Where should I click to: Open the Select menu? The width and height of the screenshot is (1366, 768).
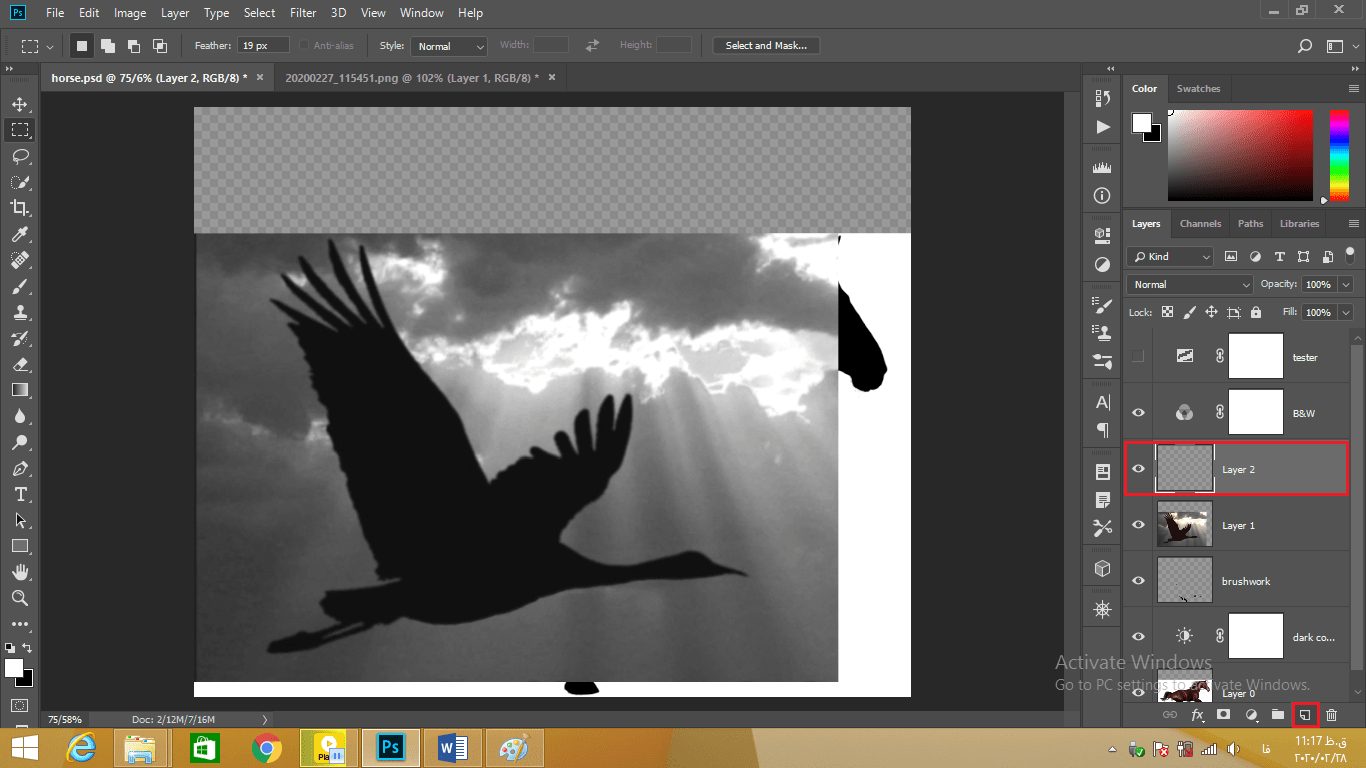click(x=259, y=13)
